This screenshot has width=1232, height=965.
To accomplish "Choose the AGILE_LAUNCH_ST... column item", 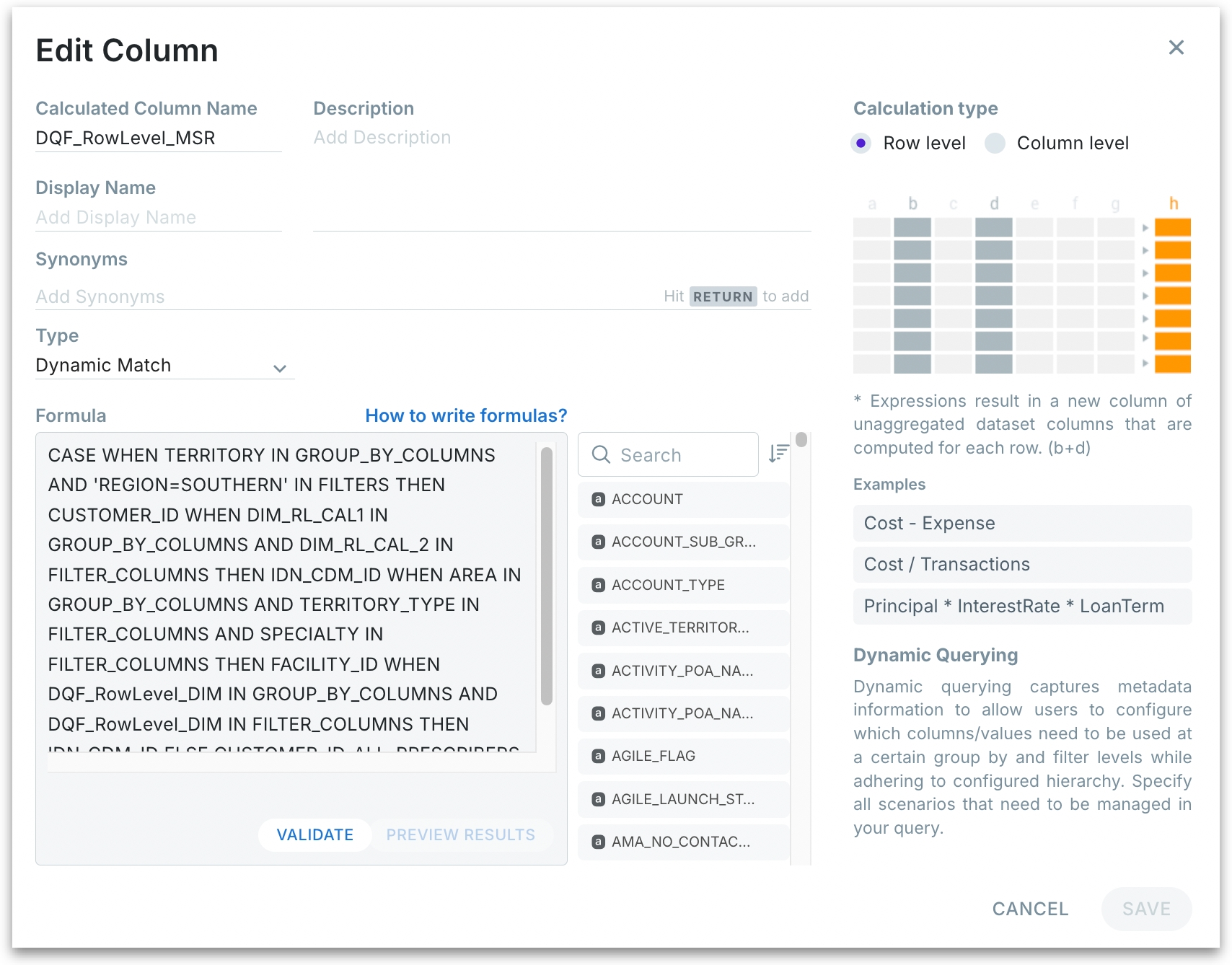I will 682,799.
